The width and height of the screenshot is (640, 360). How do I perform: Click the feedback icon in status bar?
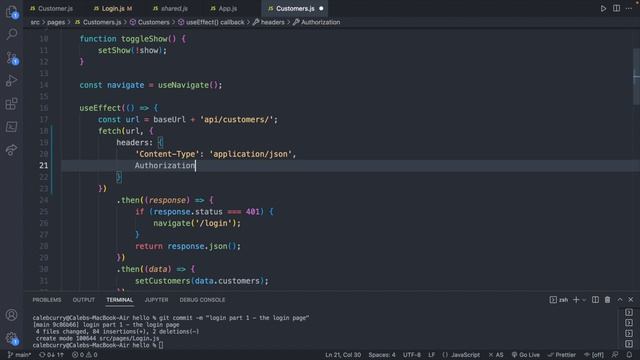(615, 355)
